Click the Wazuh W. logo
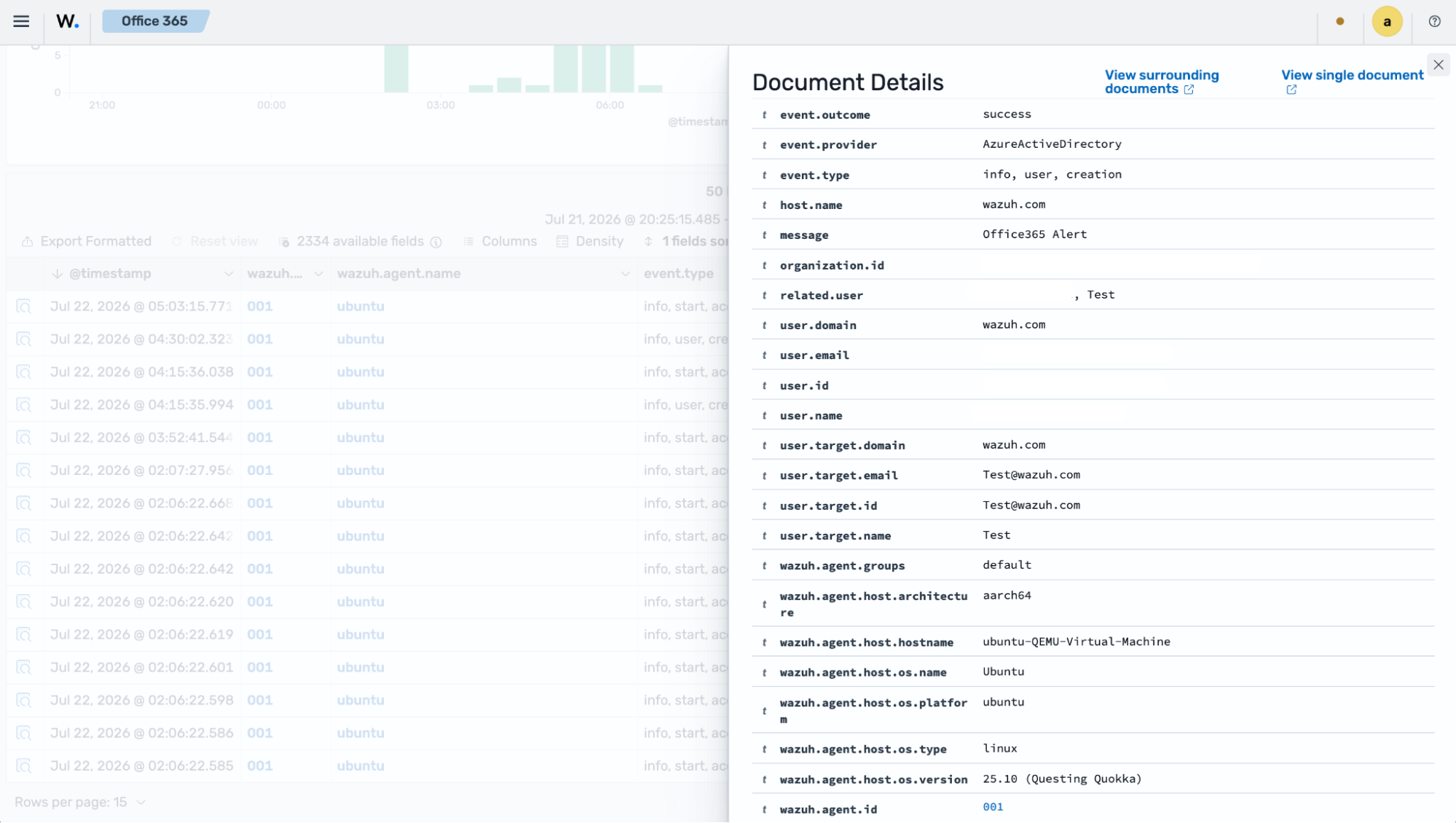This screenshot has width=1456, height=823. (67, 21)
